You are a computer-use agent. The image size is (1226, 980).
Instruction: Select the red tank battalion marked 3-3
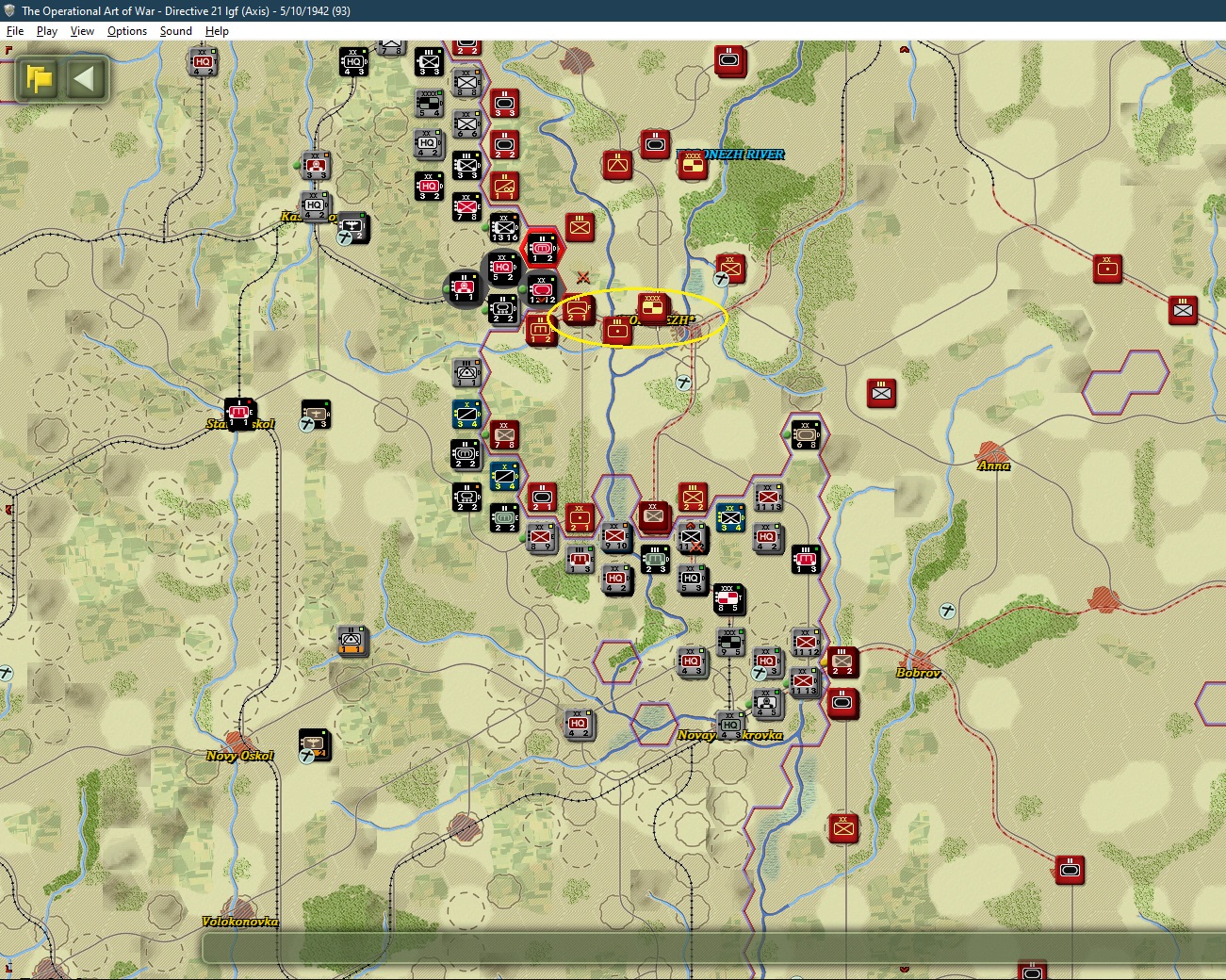[x=504, y=103]
